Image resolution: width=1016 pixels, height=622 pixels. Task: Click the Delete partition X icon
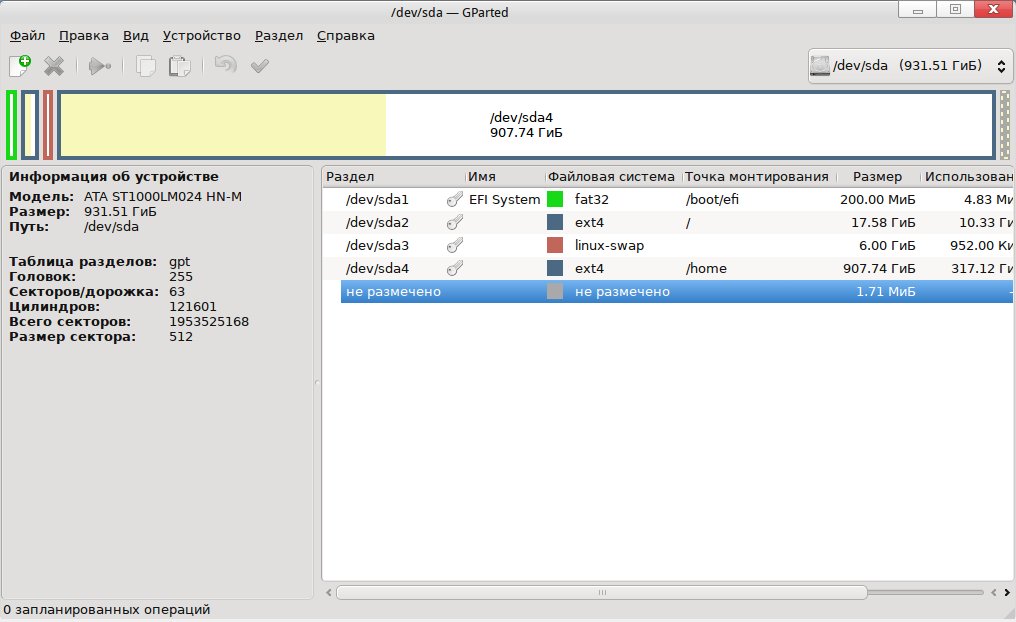(54, 65)
